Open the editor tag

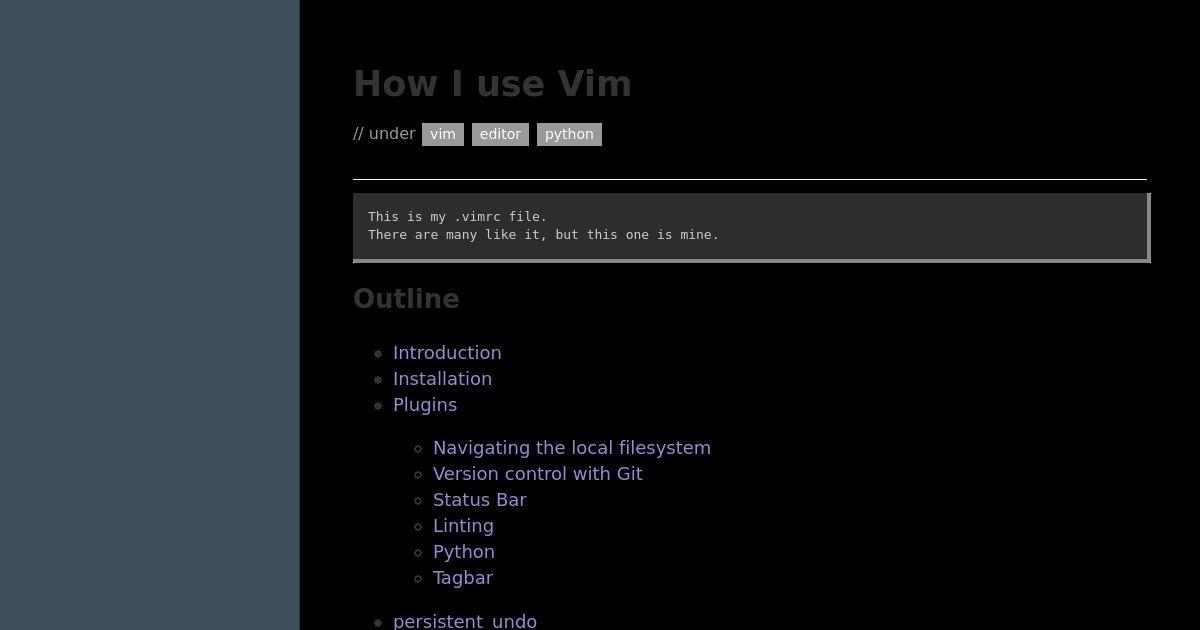pyautogui.click(x=500, y=134)
